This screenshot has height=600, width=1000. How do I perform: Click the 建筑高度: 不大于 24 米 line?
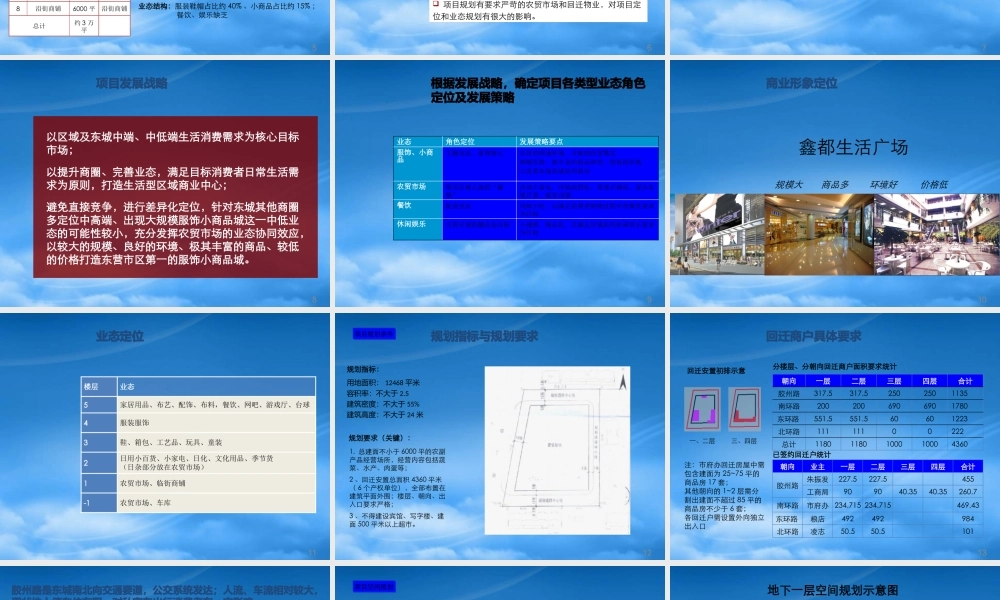385,414
